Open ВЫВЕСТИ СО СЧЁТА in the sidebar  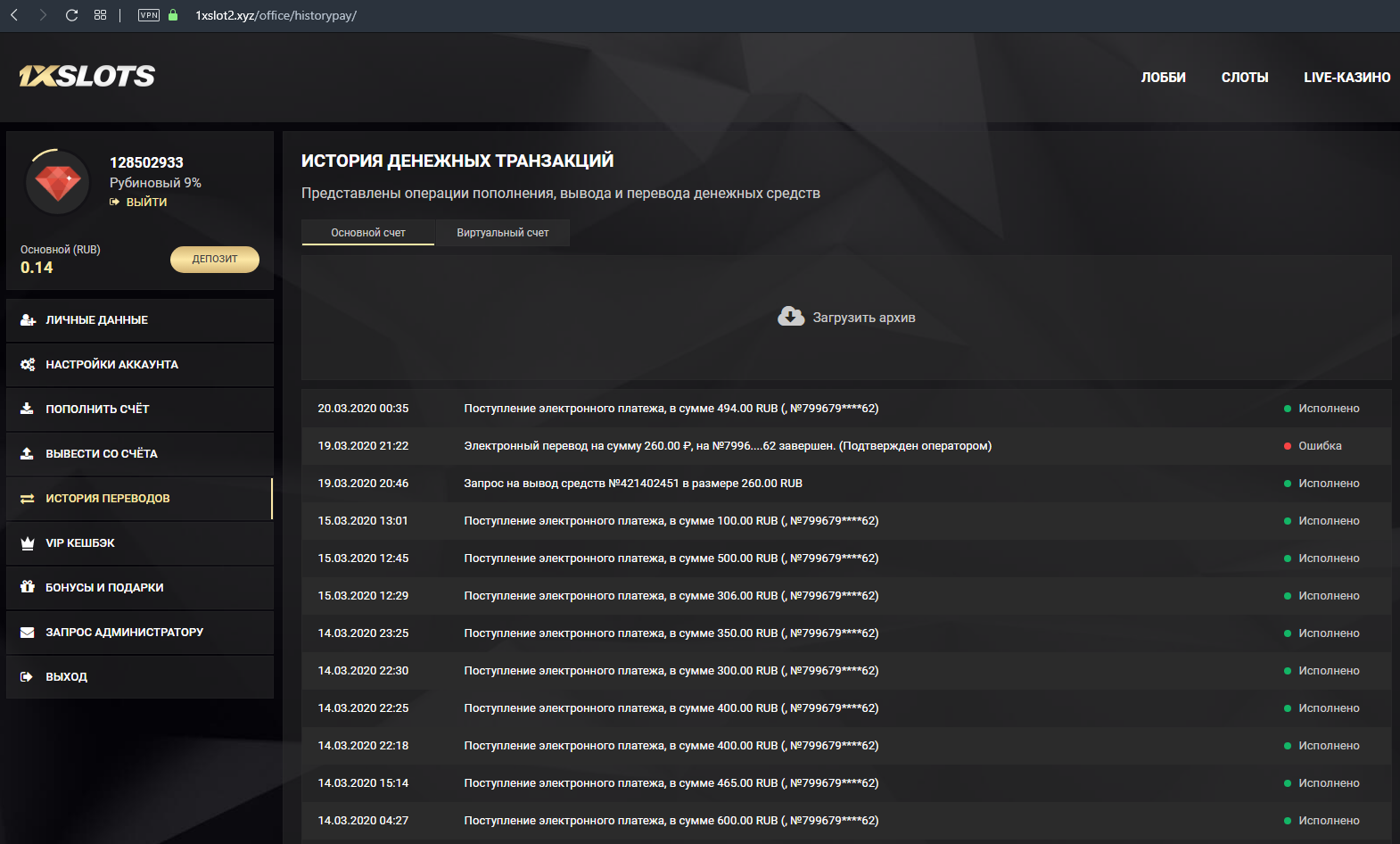pyautogui.click(x=139, y=454)
